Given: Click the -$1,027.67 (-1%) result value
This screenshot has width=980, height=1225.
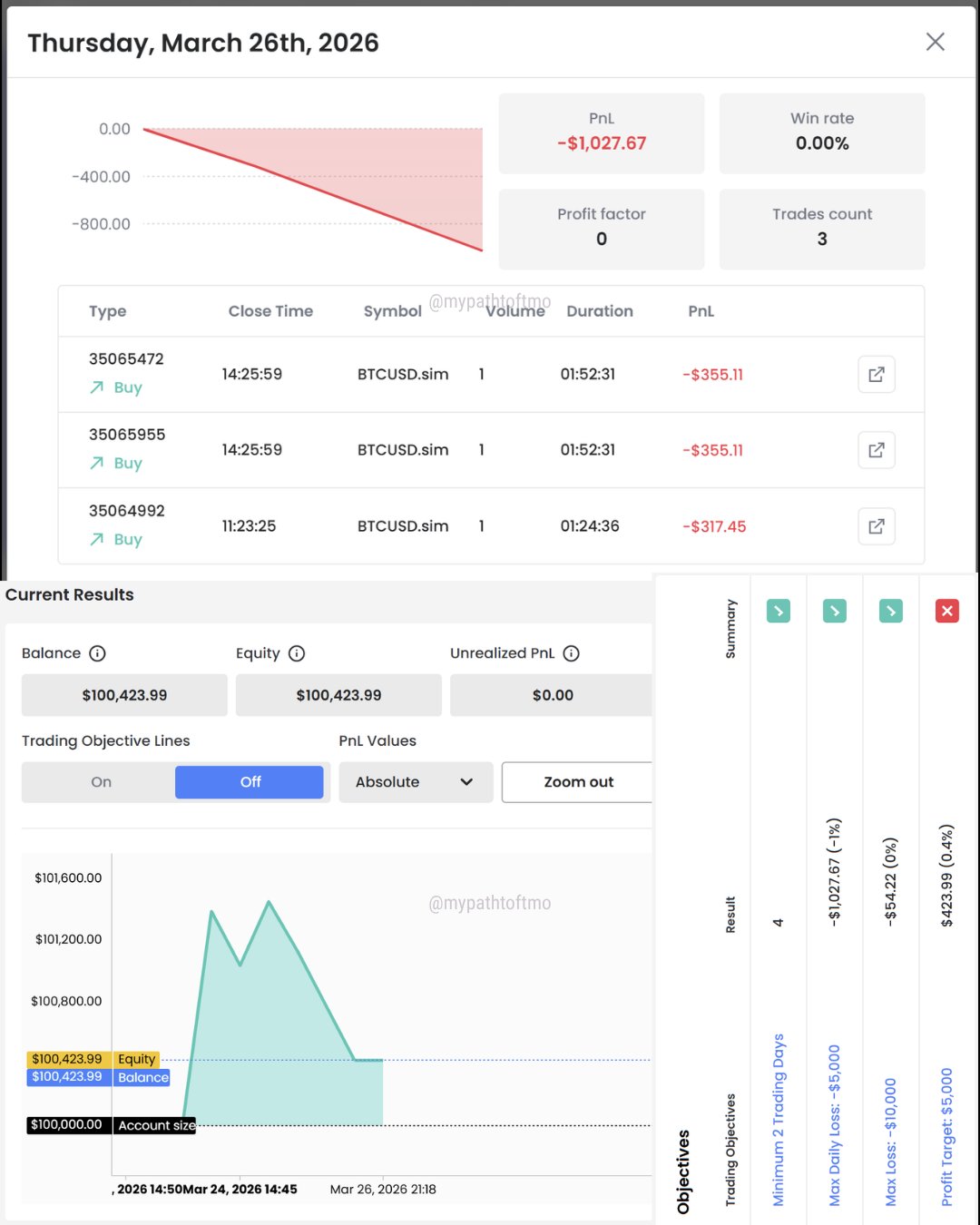Looking at the screenshot, I should [835, 872].
